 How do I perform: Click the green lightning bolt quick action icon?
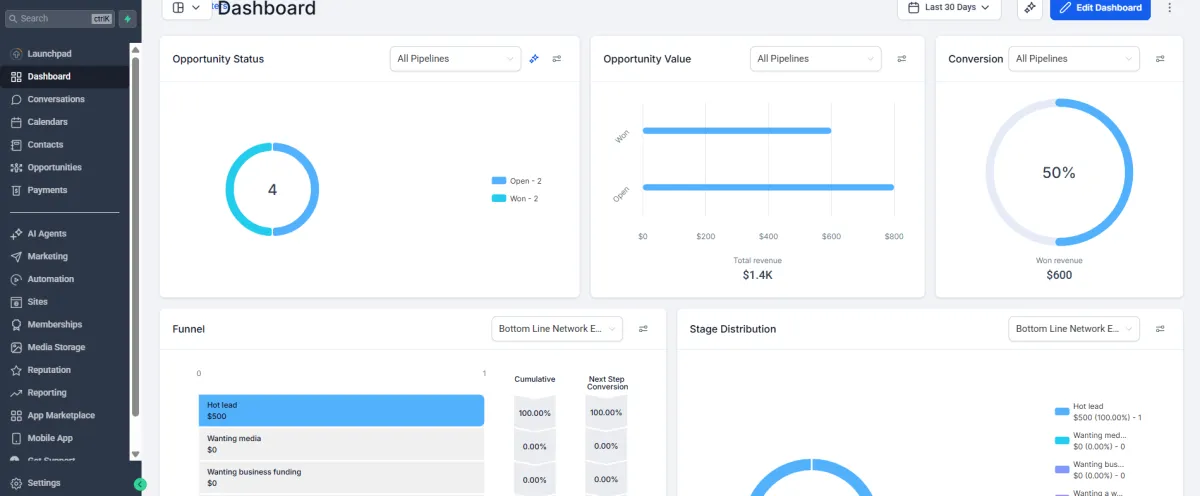point(127,19)
